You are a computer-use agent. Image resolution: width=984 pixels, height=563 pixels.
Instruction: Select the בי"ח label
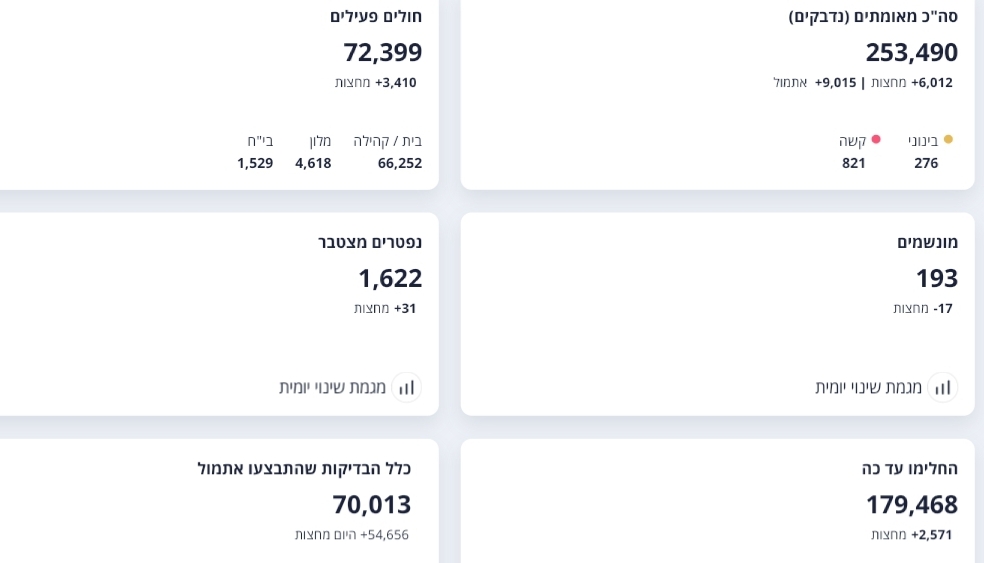click(x=260, y=141)
